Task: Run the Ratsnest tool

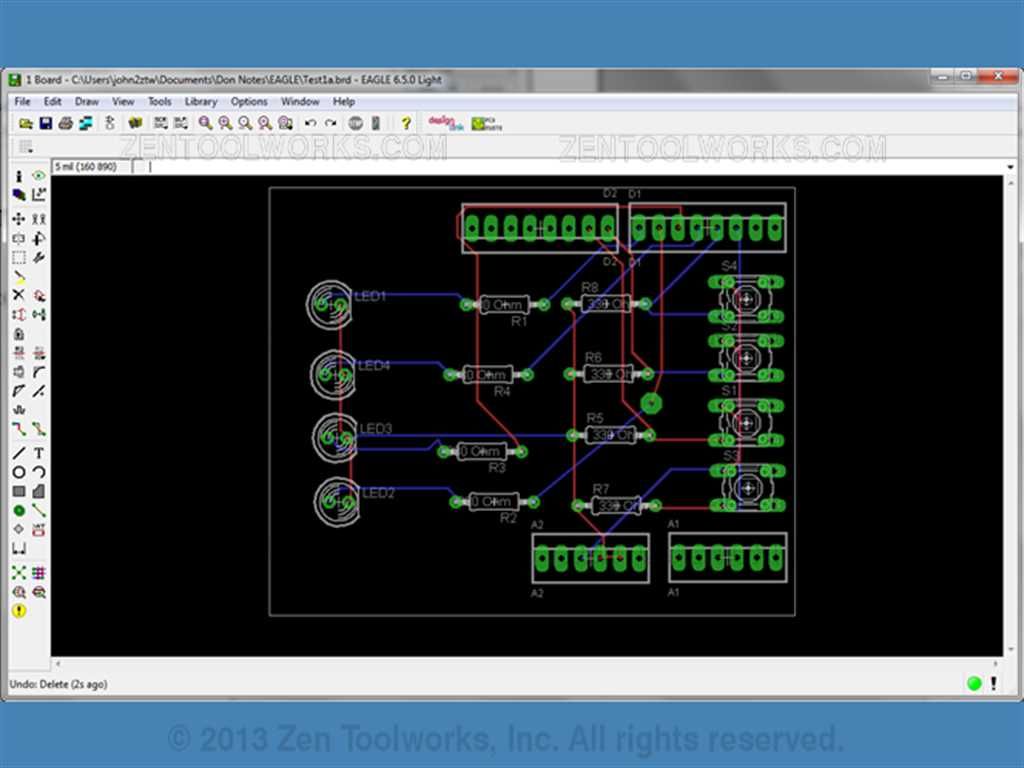Action: 19,573
